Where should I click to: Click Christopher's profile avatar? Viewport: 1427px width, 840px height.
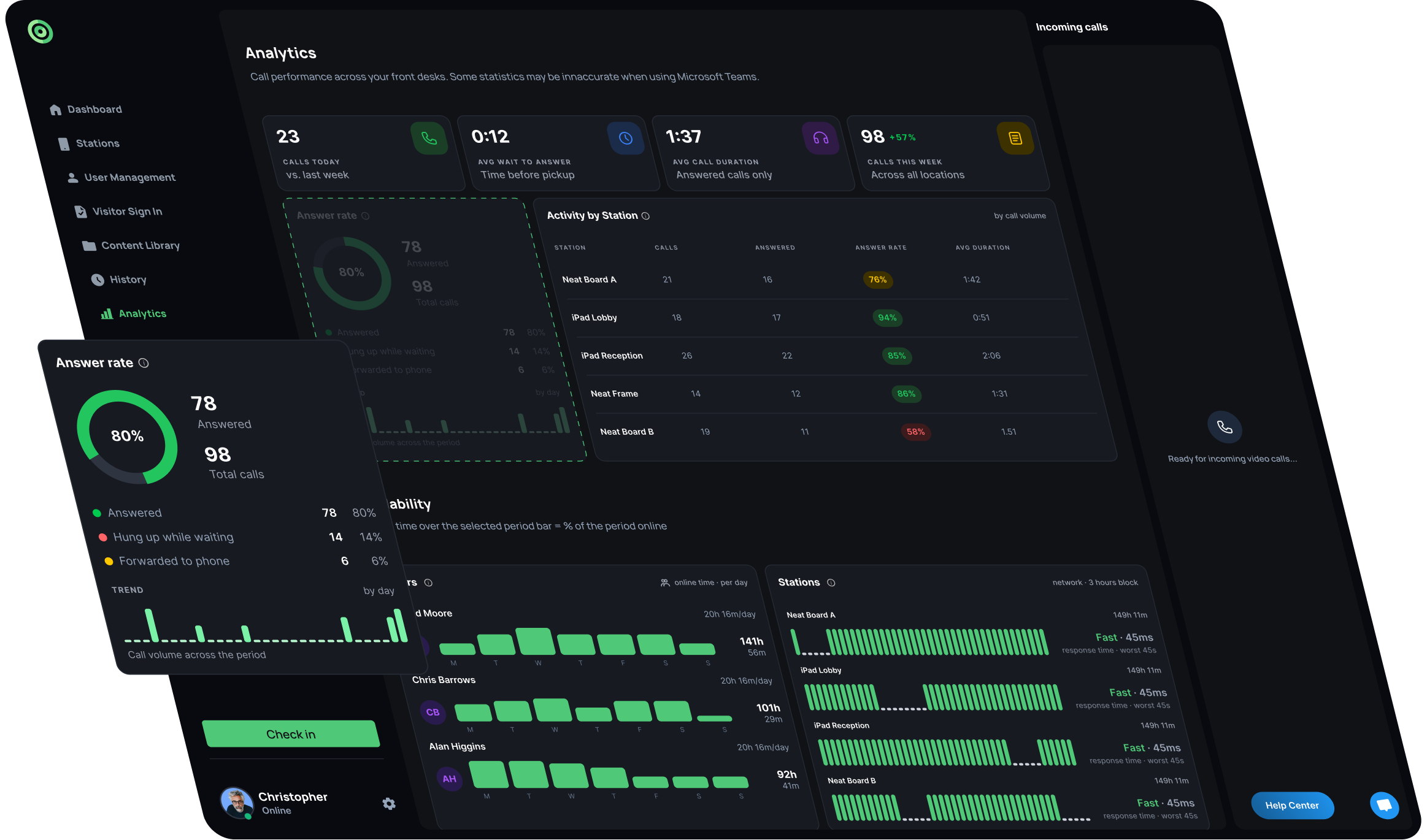[x=237, y=803]
